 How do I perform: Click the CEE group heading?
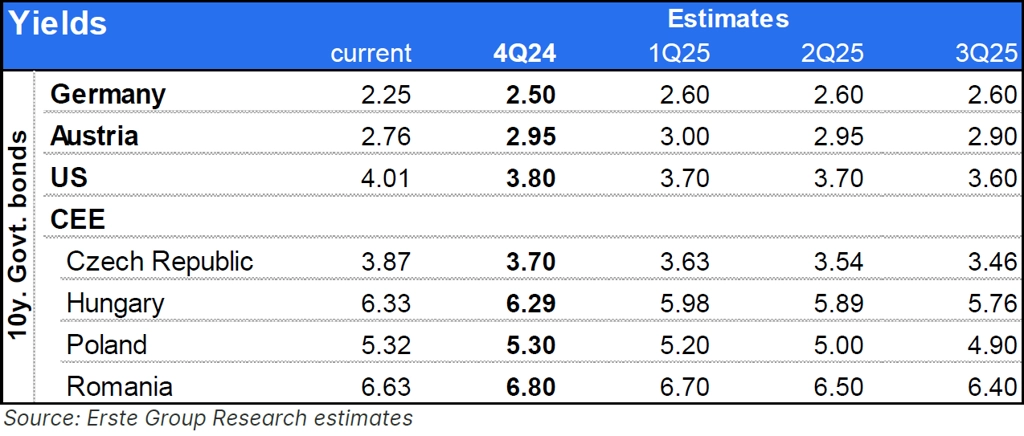(77, 219)
